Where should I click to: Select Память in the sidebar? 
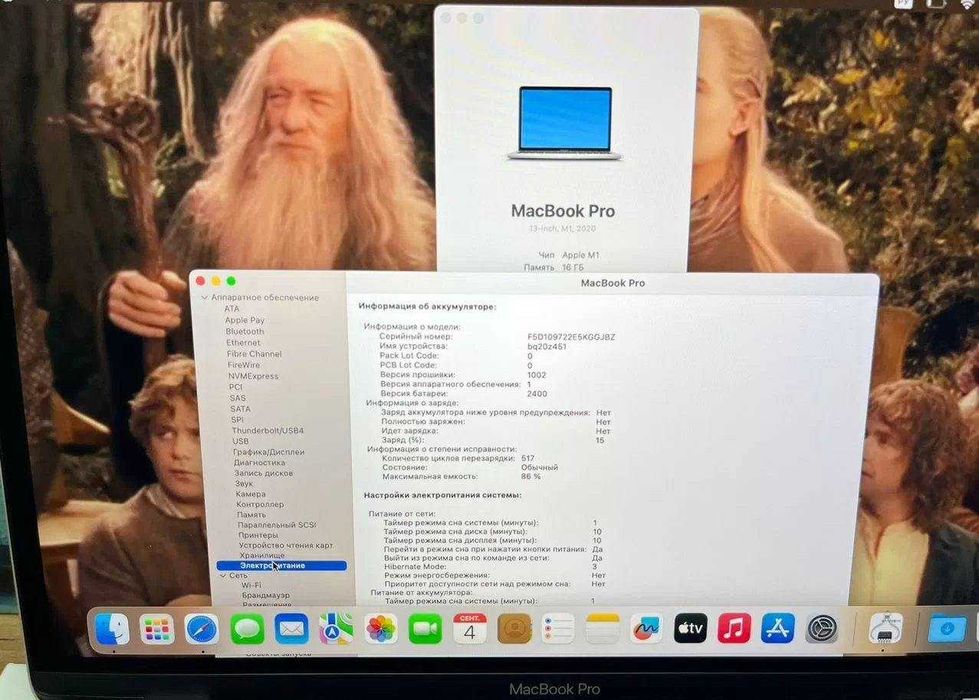pyautogui.click(x=252, y=515)
